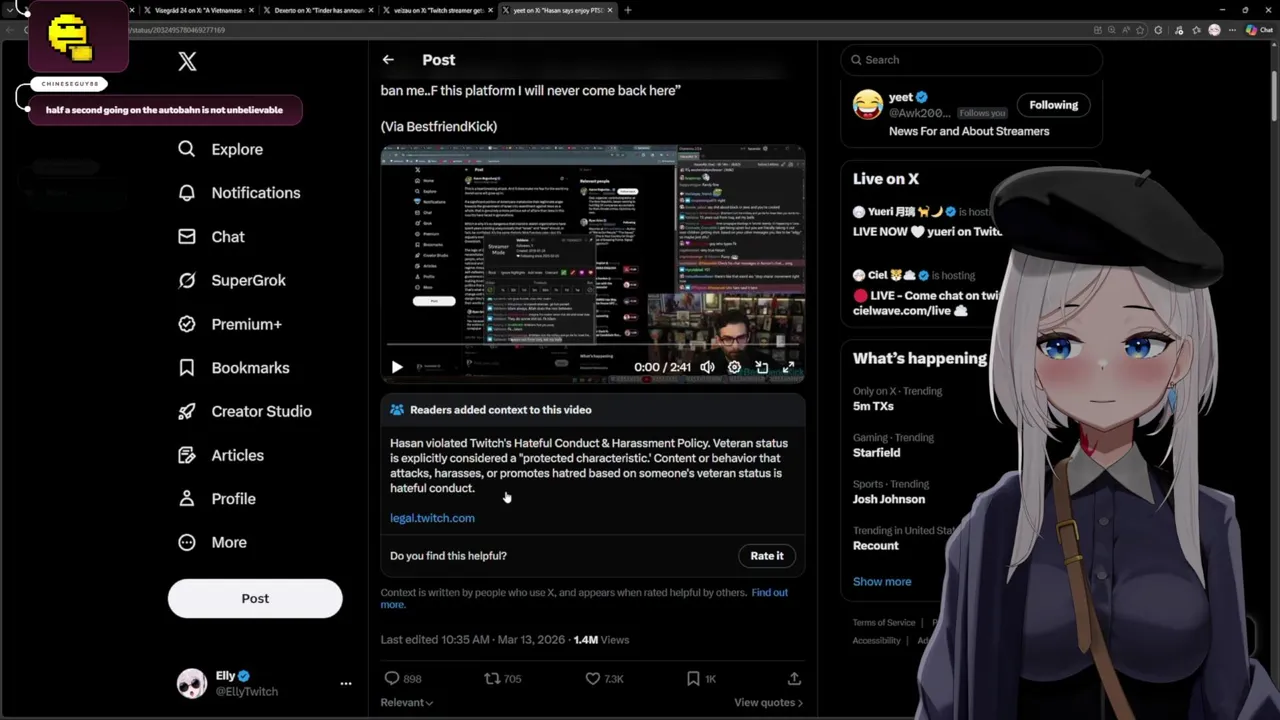Expand the Relevant replies sort dropdown
This screenshot has height=720, width=1280.
(x=407, y=702)
